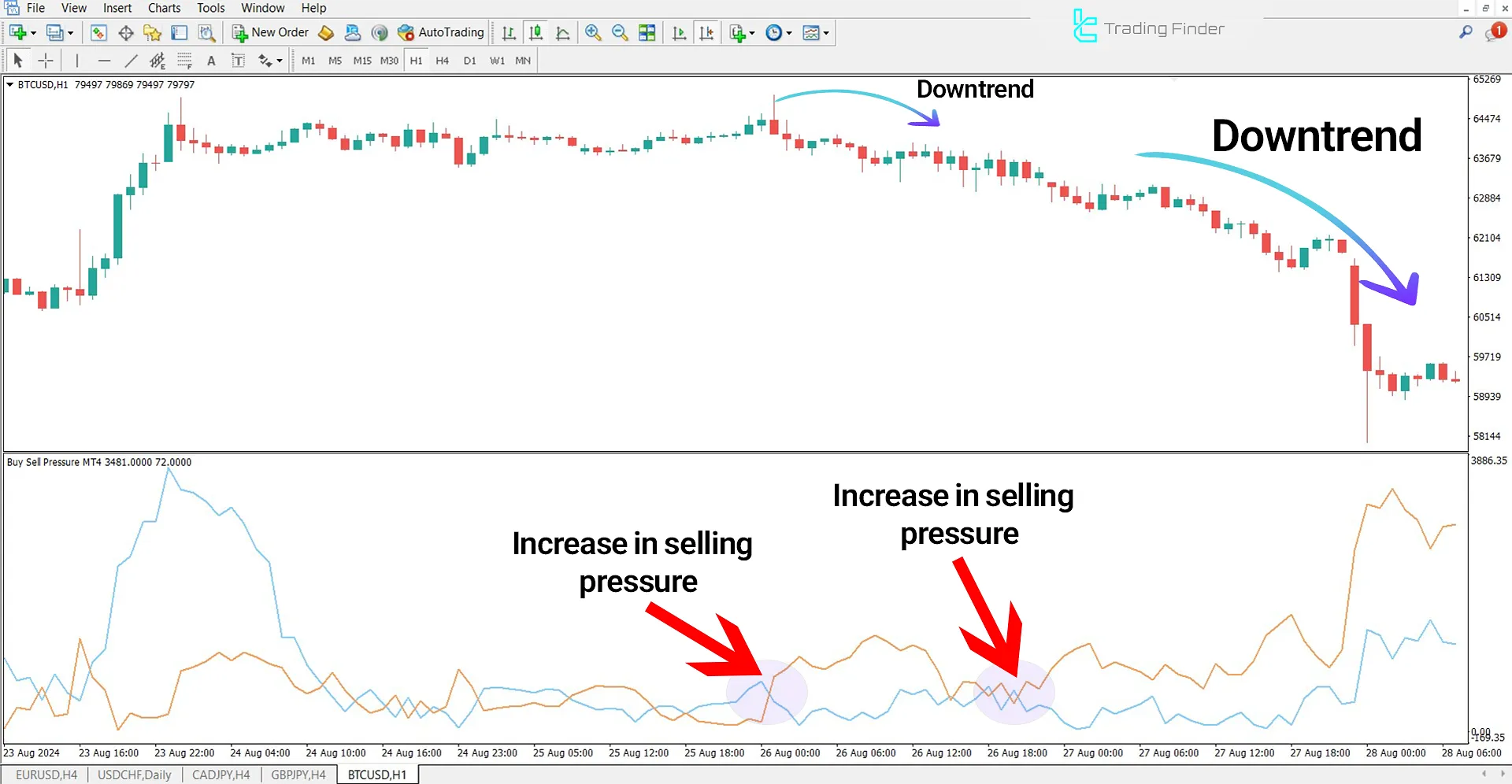Launch the Strategy Tester
1512x784 pixels.
[206, 32]
